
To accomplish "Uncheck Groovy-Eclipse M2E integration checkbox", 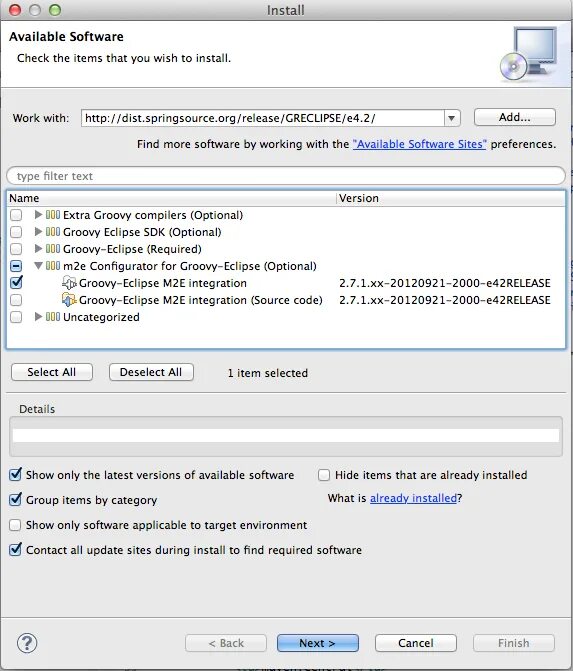I will click(16, 282).
